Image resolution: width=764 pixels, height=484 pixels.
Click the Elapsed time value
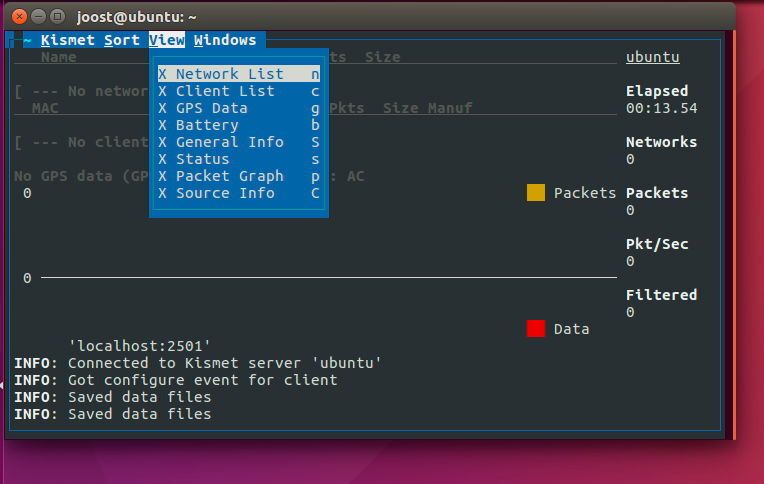coord(661,108)
